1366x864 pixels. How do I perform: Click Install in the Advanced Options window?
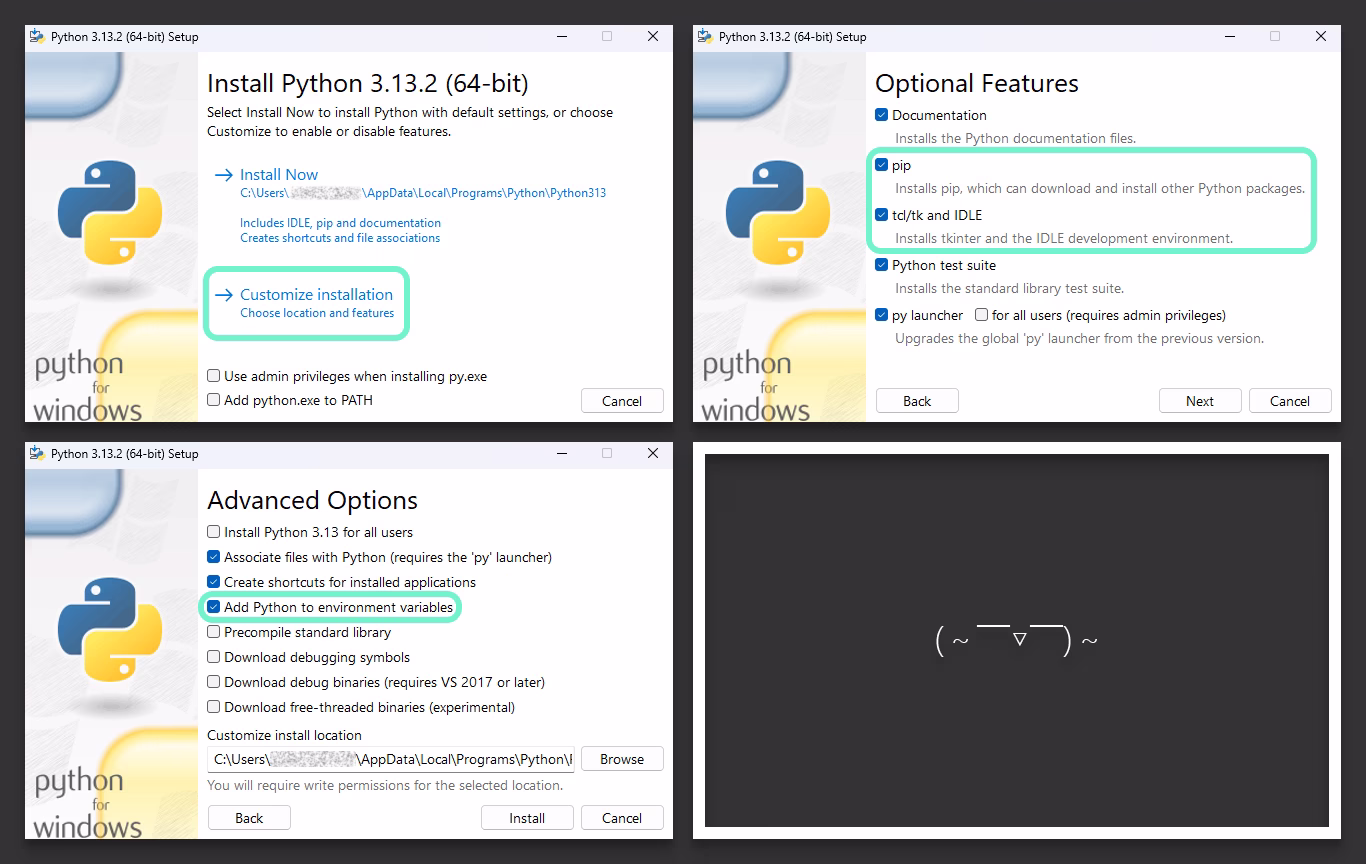pyautogui.click(x=527, y=818)
